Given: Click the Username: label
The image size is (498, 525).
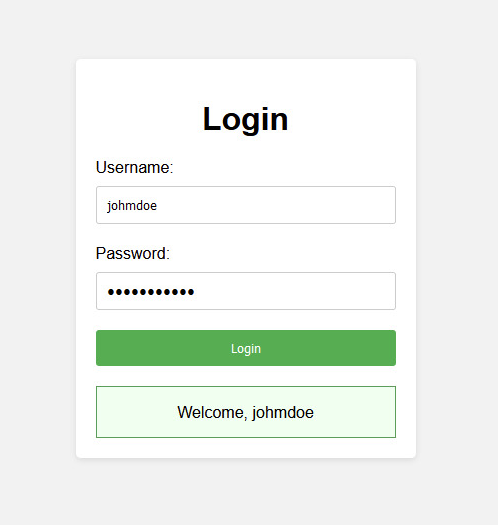Looking at the screenshot, I should click(x=134, y=167).
